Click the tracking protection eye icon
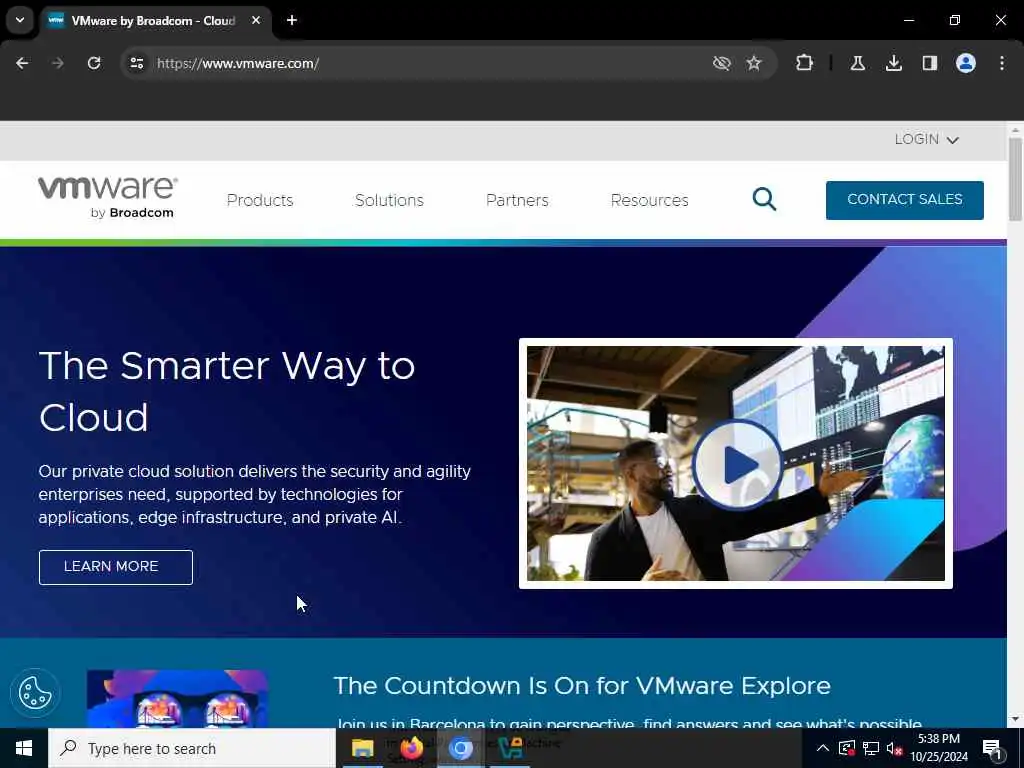The image size is (1024, 768). coord(722,63)
